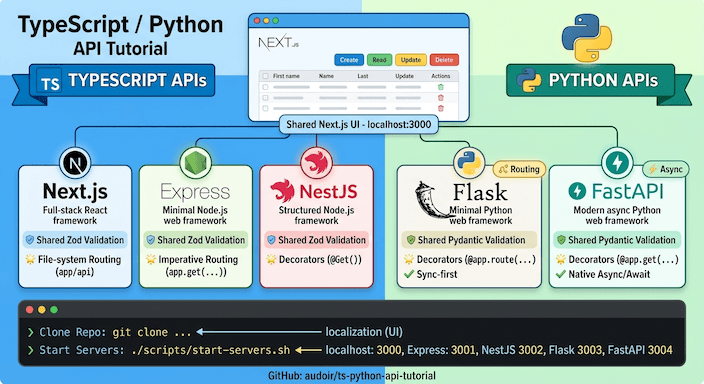Click the TypeScript / Python main title
The image size is (704, 384).
(x=120, y=25)
